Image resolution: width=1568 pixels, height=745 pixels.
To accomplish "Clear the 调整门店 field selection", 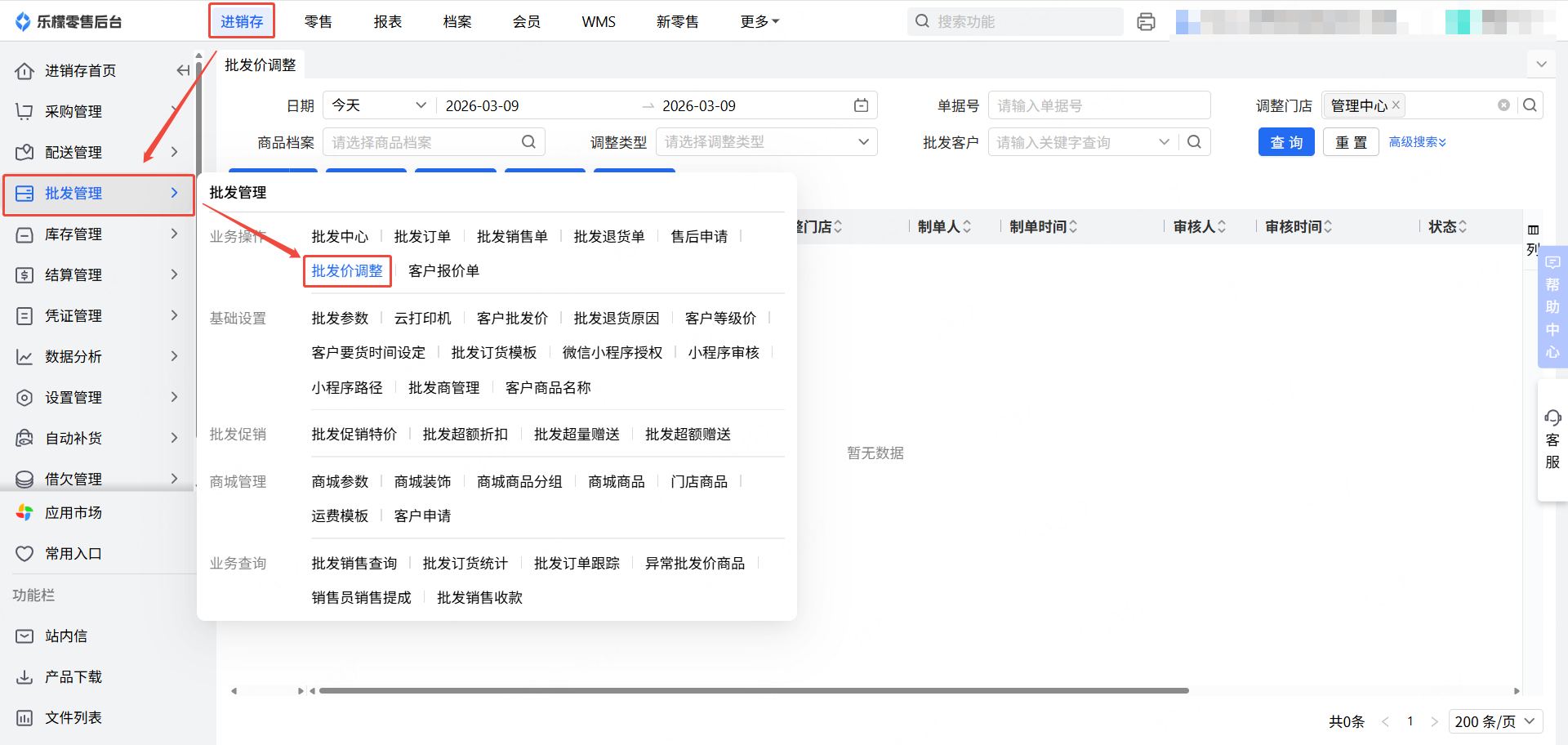I will coord(1503,105).
